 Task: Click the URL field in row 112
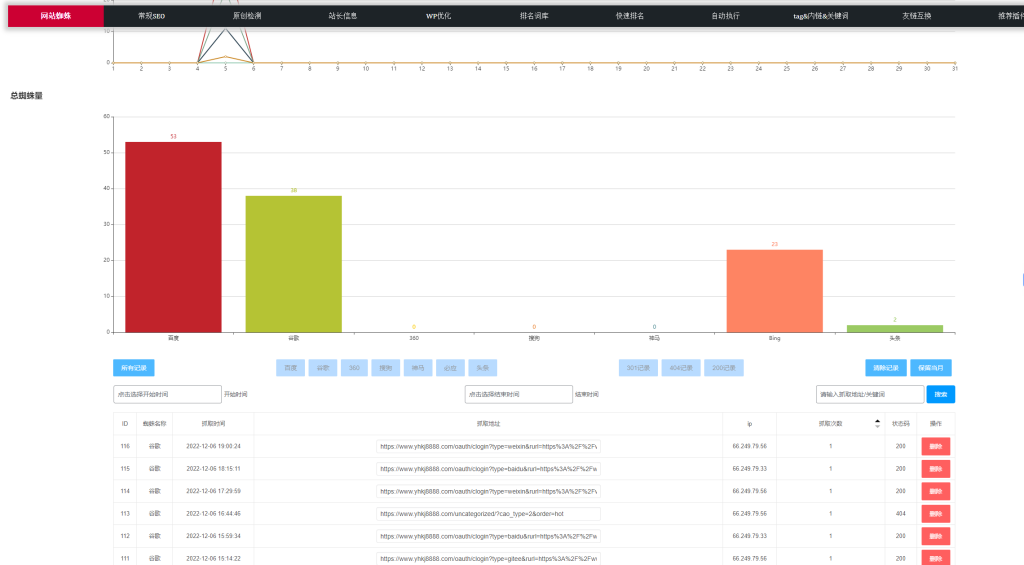488,536
